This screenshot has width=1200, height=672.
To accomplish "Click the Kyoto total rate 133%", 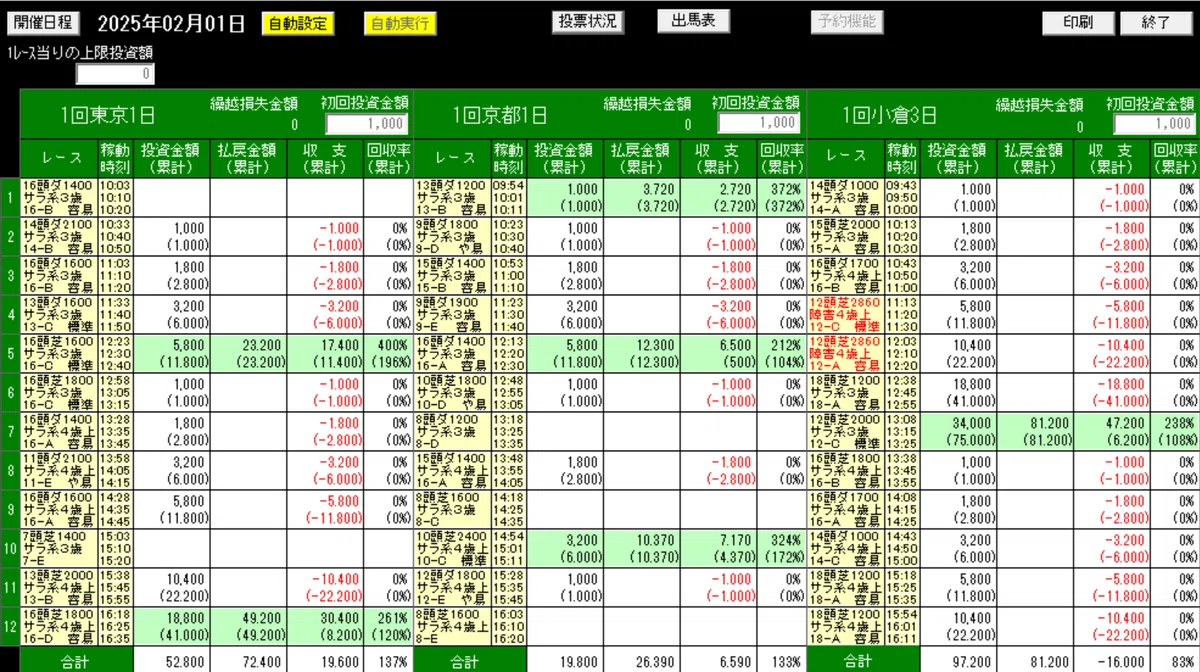I will [x=782, y=661].
